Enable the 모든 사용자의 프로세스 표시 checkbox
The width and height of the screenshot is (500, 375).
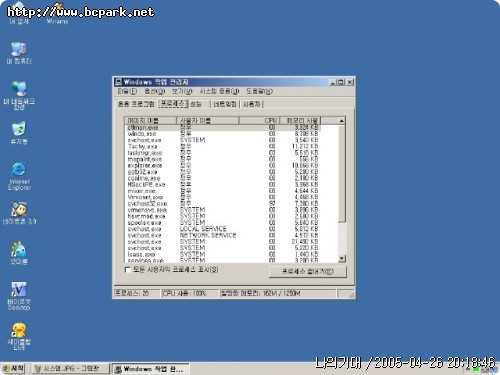pyautogui.click(x=127, y=270)
